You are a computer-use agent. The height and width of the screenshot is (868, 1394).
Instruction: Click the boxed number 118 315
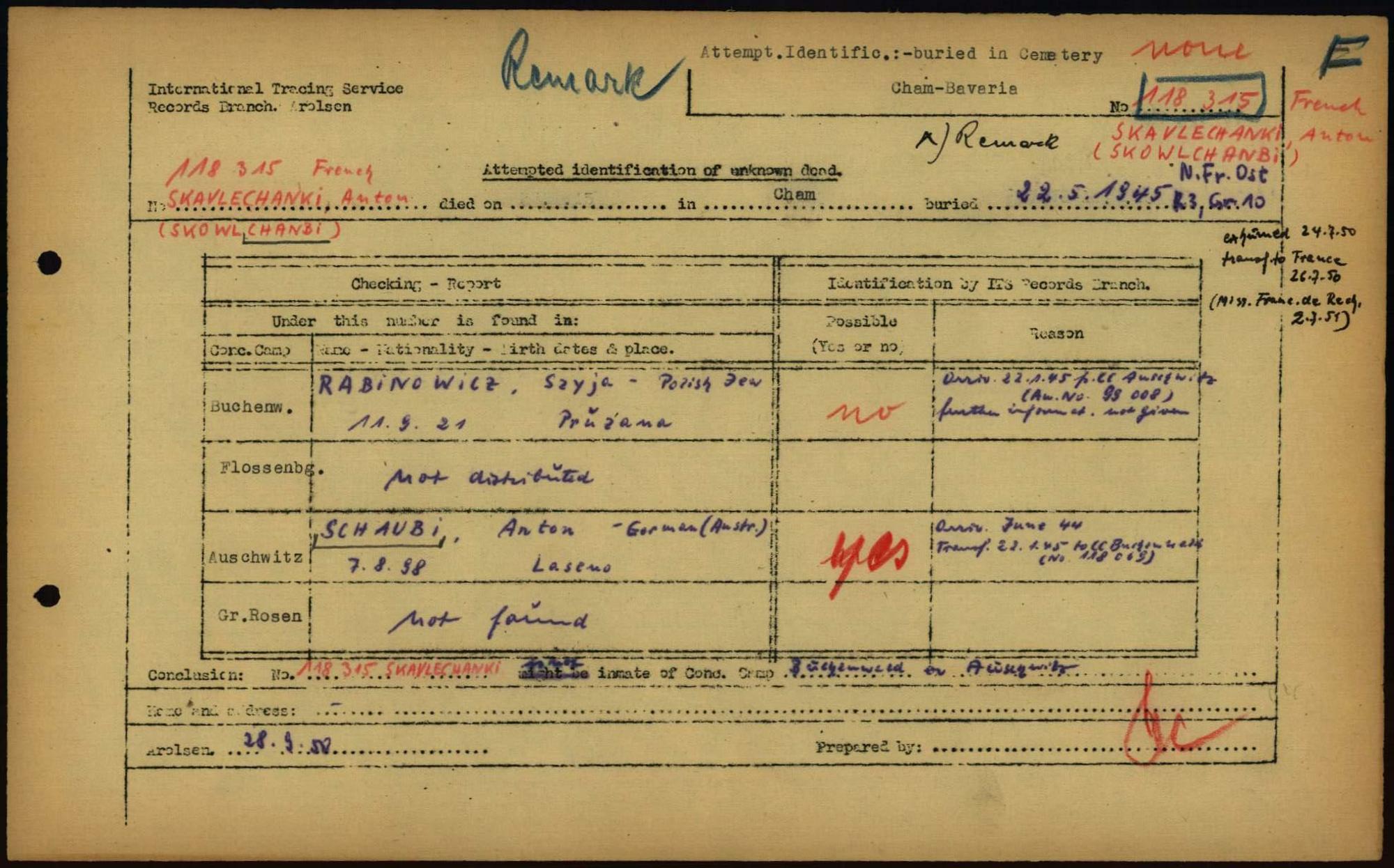[1202, 98]
